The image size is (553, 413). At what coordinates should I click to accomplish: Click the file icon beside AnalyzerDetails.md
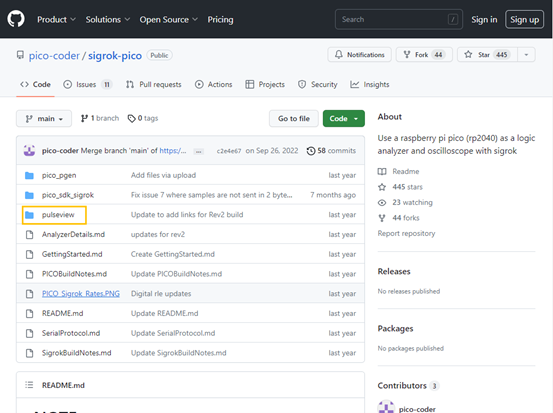[x=30, y=235]
